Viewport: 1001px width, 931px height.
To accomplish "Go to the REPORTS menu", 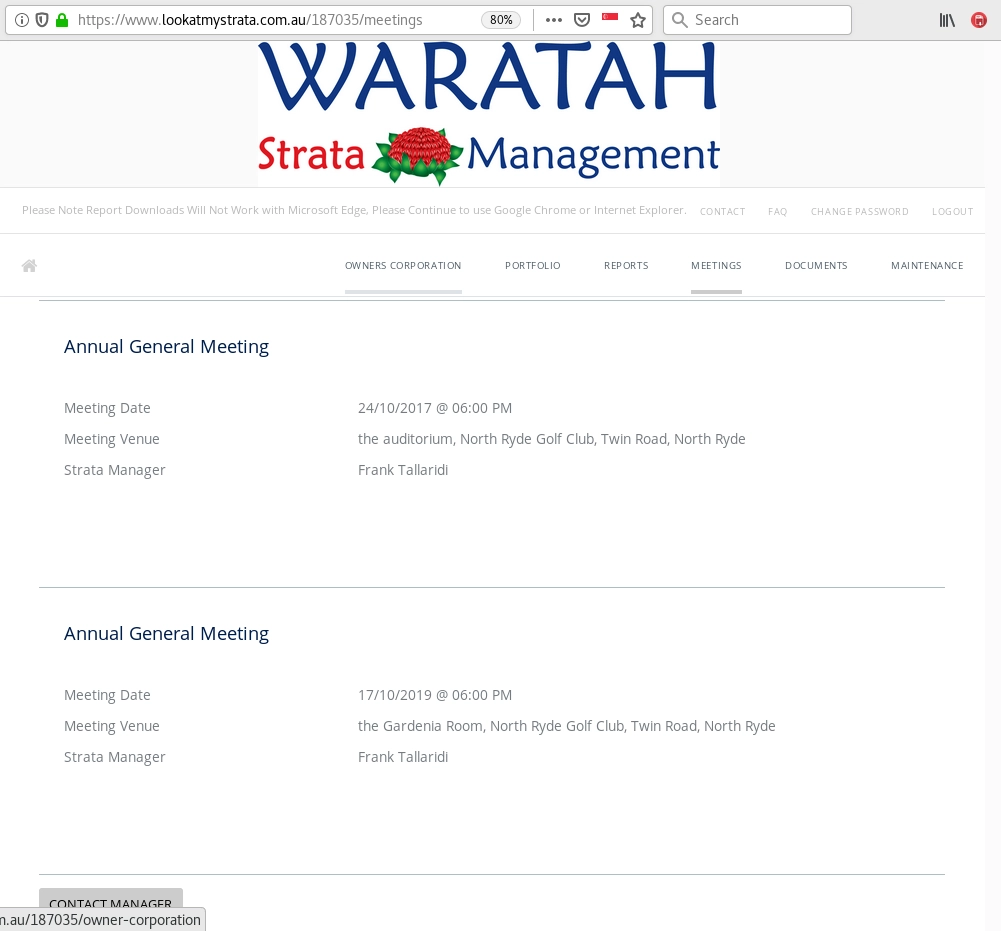I will coord(626,266).
